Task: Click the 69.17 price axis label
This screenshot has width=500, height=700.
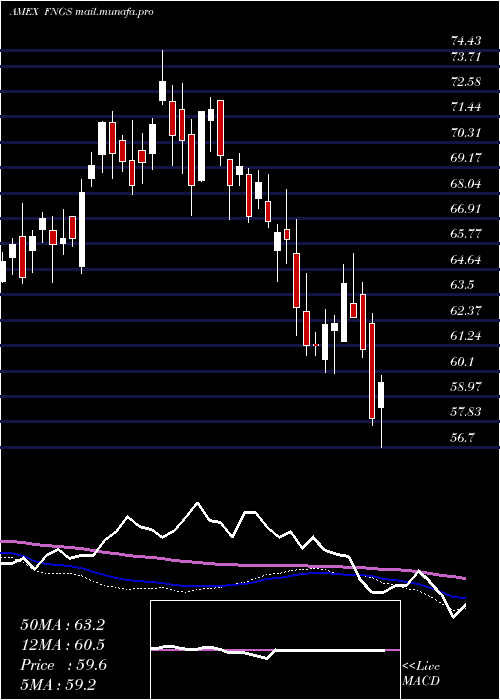Action: 466,158
